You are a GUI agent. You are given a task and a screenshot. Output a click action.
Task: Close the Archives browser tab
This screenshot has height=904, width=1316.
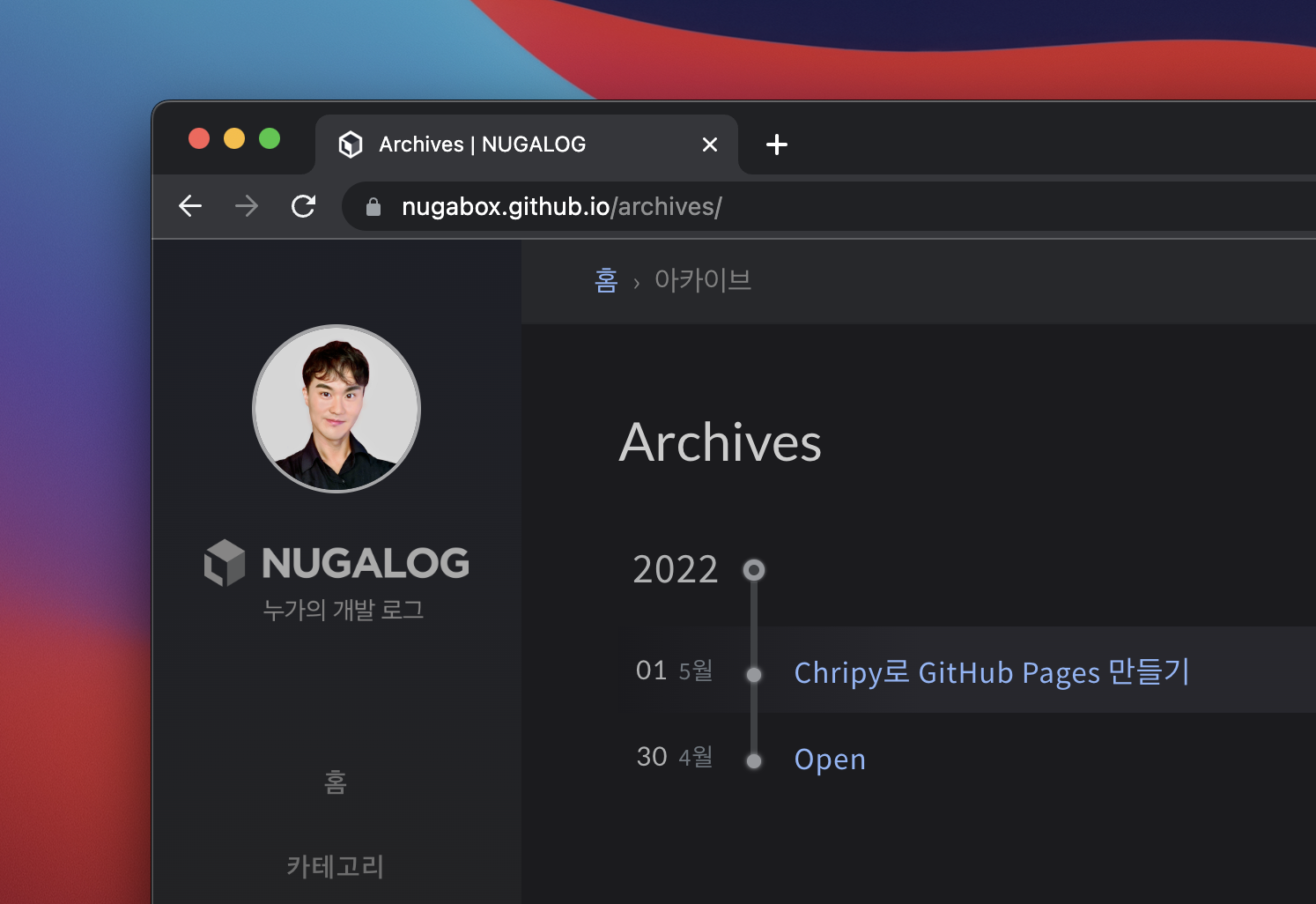pos(710,144)
